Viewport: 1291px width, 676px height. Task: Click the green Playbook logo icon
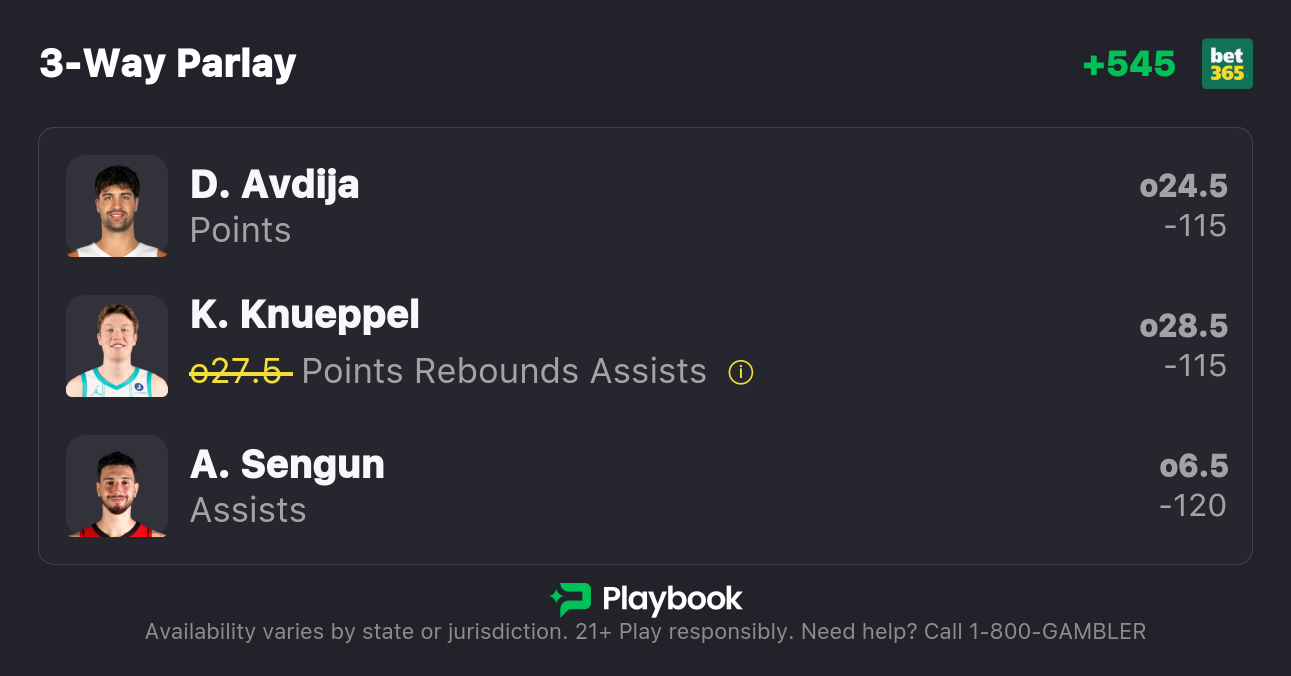pyautogui.click(x=570, y=599)
